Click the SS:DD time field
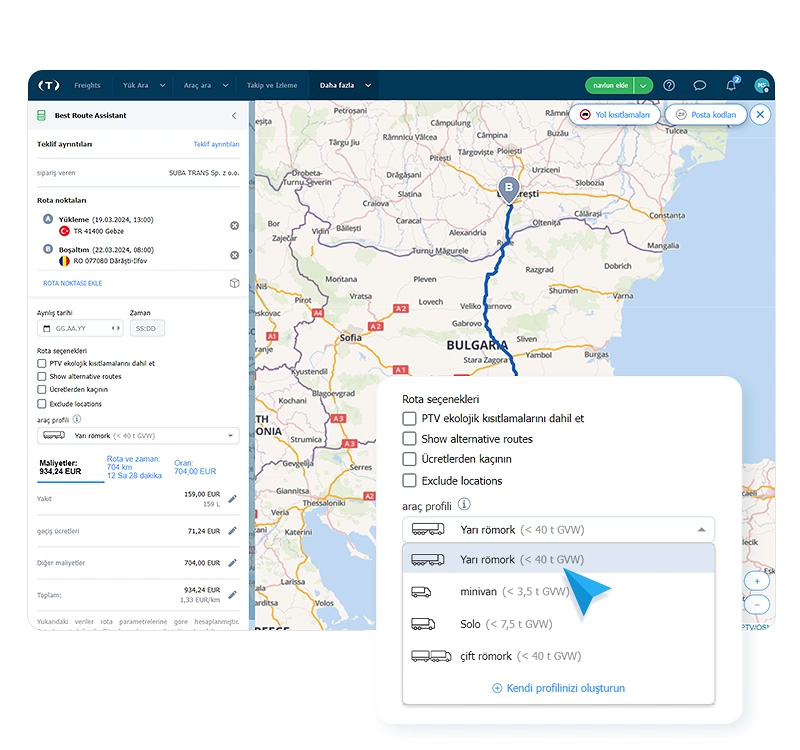 [147, 328]
